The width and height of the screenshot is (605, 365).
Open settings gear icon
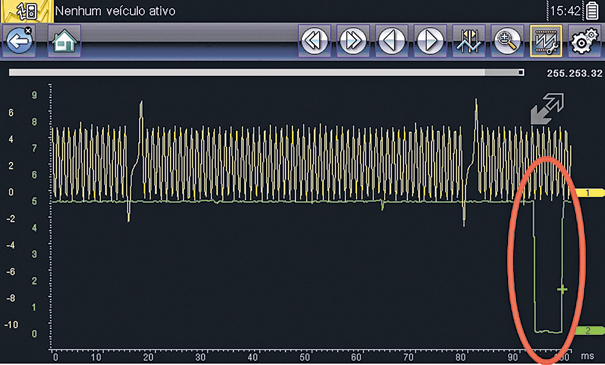pos(584,41)
